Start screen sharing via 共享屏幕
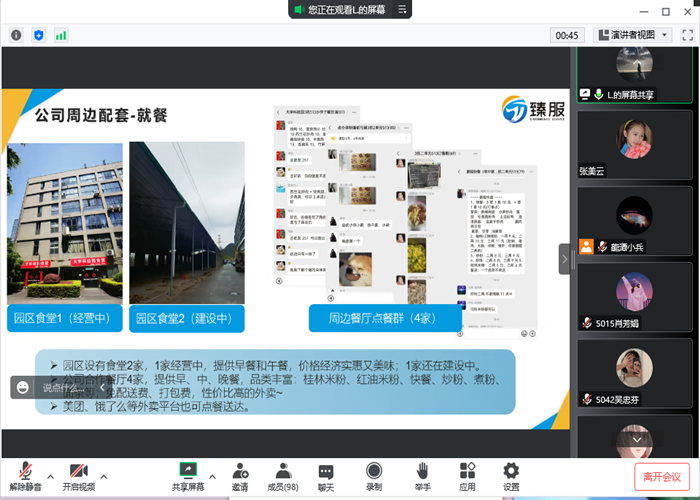Image resolution: width=700 pixels, height=500 pixels. coord(187,475)
